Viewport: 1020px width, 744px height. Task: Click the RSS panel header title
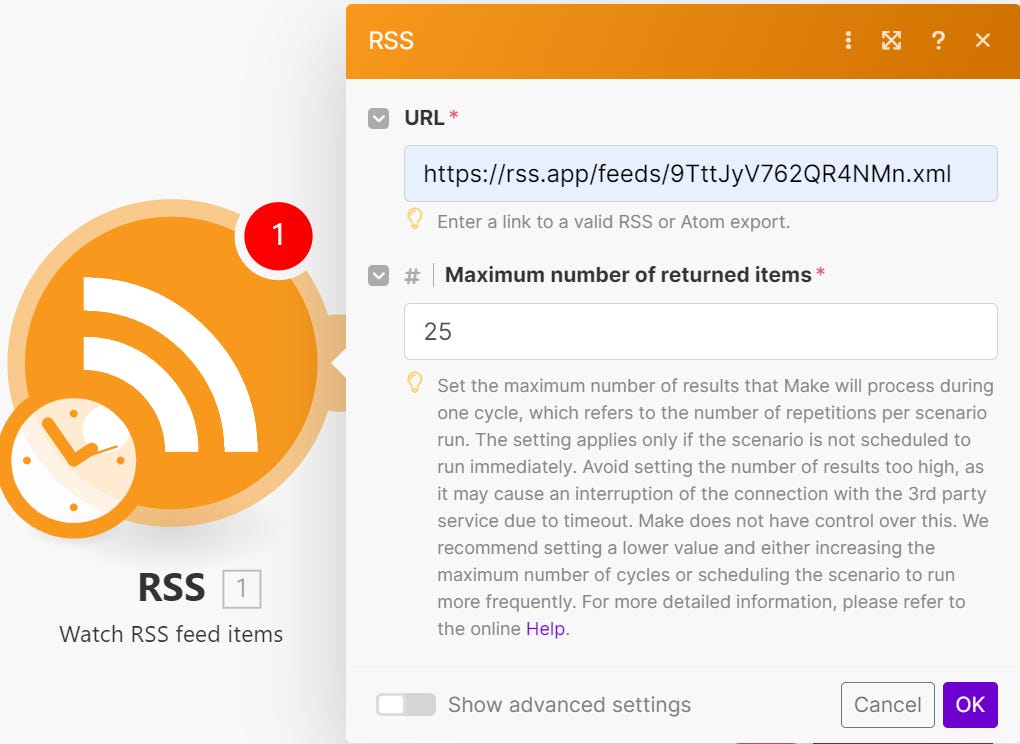pos(391,40)
